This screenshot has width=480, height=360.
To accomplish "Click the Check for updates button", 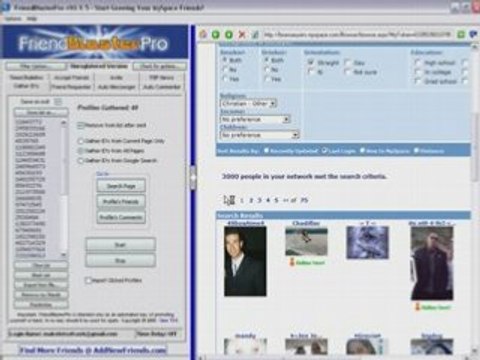I will (159, 66).
